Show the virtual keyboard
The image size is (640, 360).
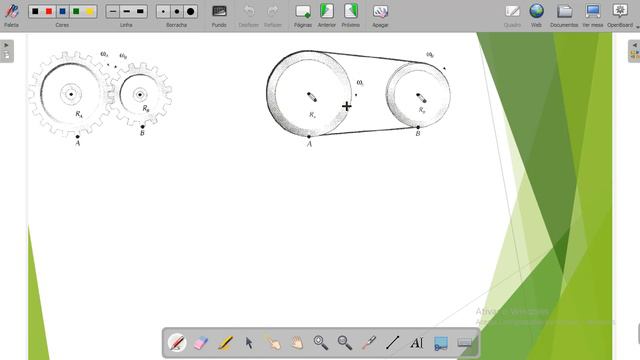464,343
